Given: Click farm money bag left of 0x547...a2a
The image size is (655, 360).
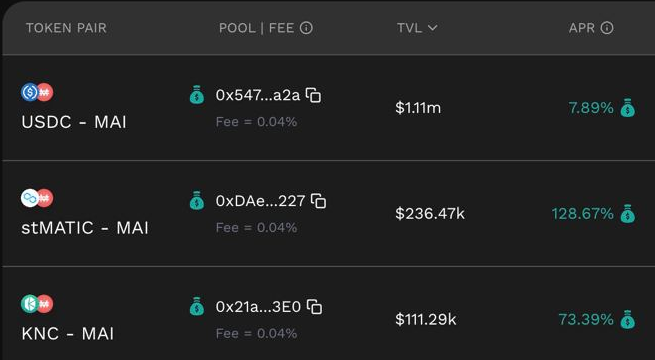Looking at the screenshot, I should click(197, 95).
